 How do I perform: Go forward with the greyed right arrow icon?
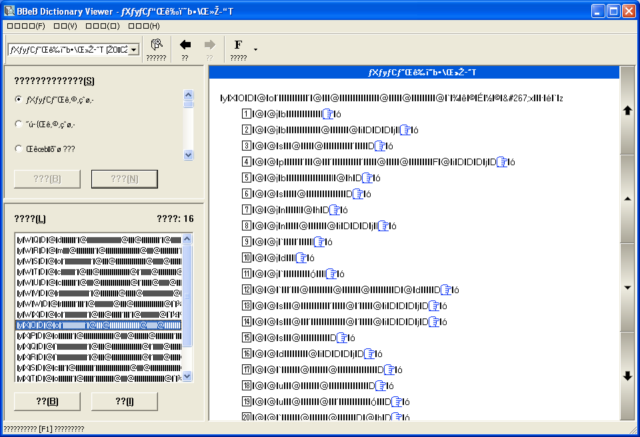click(x=210, y=44)
